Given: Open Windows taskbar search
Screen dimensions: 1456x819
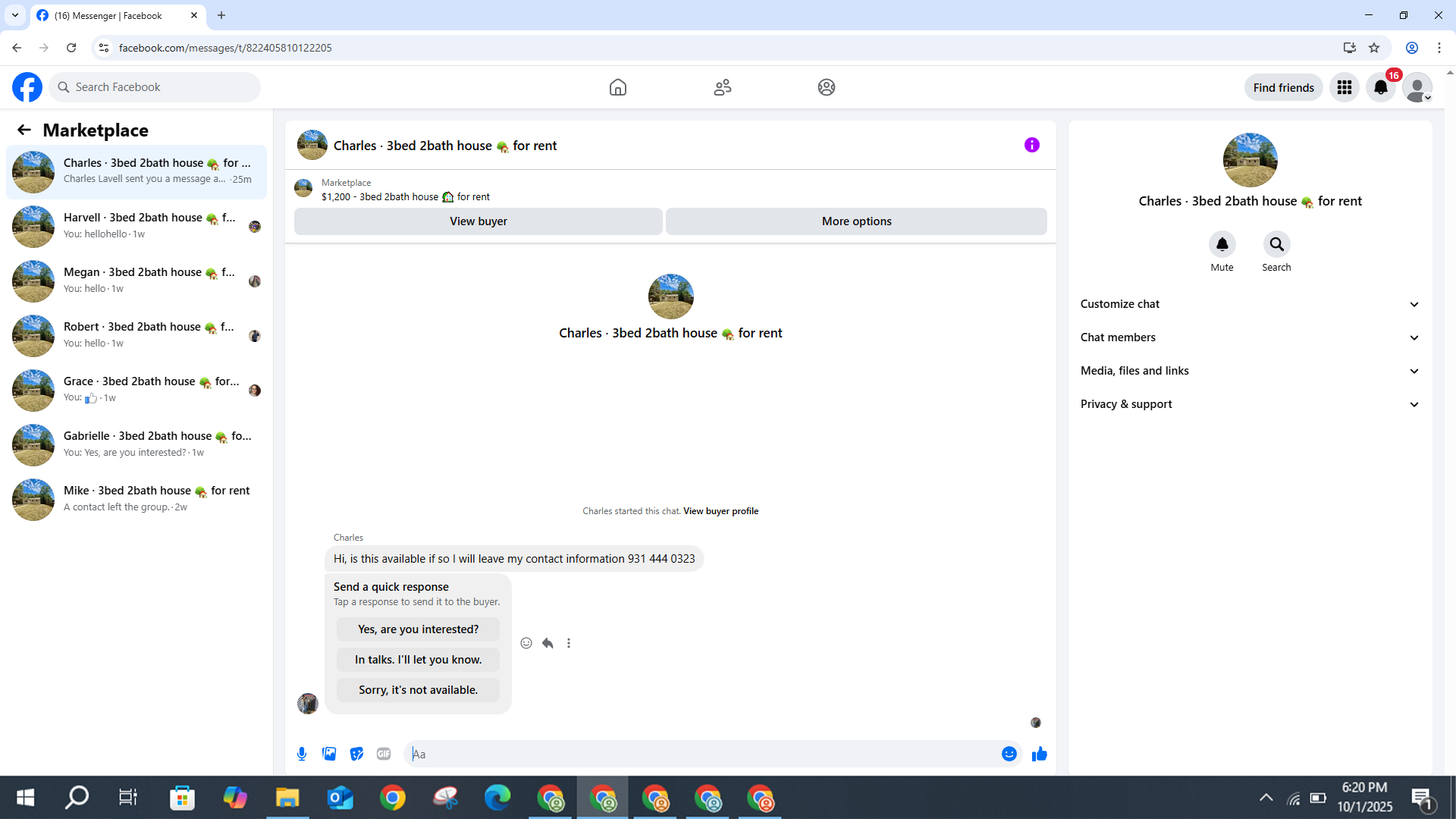Looking at the screenshot, I should coord(77,798).
